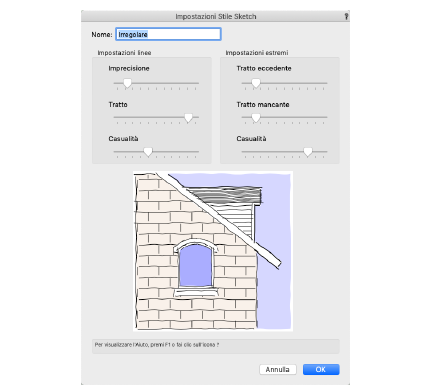The width and height of the screenshot is (433, 390).
Task: Click the 'Impostazioni estremi' group label
Action: 257,53
